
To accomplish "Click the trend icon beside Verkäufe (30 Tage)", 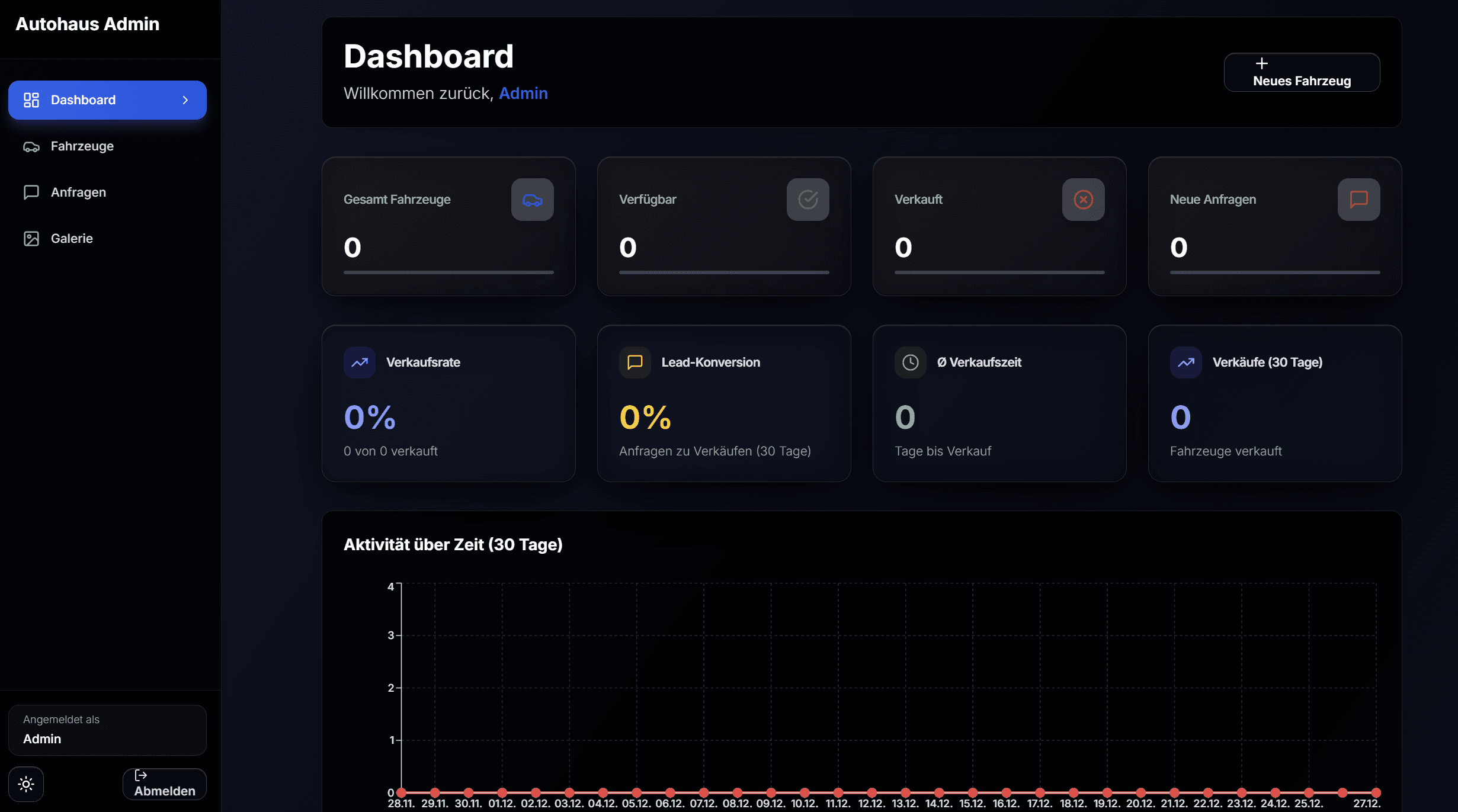I will [x=1185, y=362].
